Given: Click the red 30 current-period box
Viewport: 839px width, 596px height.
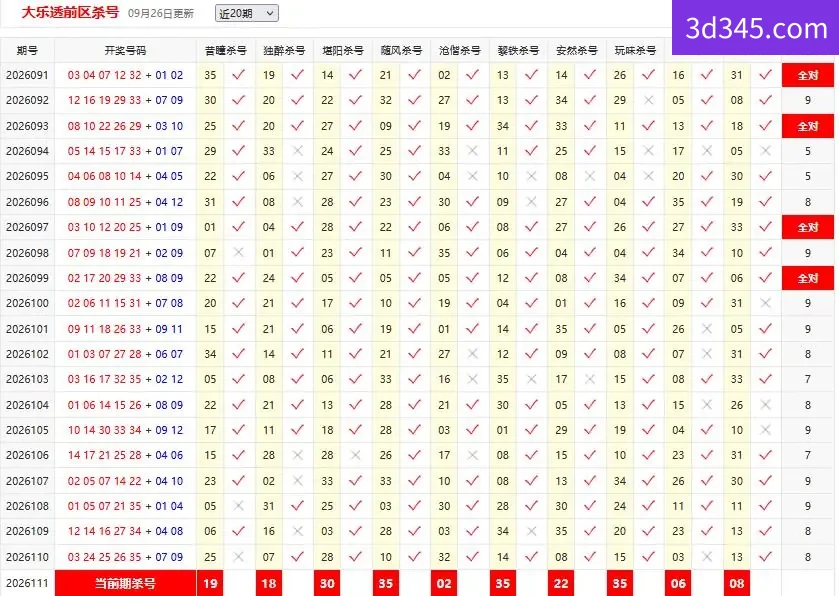Looking at the screenshot, I should click(x=327, y=583).
